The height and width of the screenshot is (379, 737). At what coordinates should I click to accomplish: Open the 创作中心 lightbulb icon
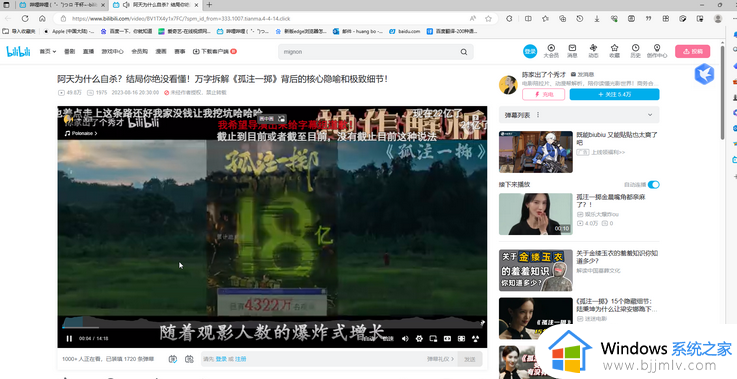[657, 51]
